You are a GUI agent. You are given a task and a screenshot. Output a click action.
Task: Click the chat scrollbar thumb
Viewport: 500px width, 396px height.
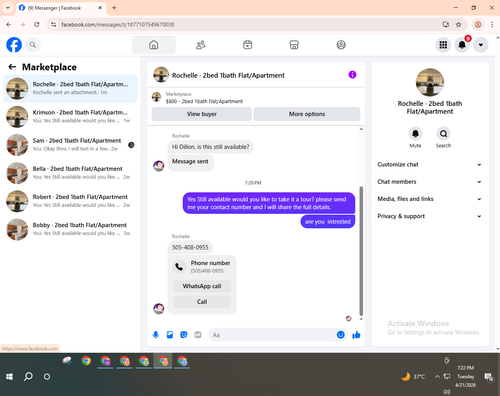point(361,251)
